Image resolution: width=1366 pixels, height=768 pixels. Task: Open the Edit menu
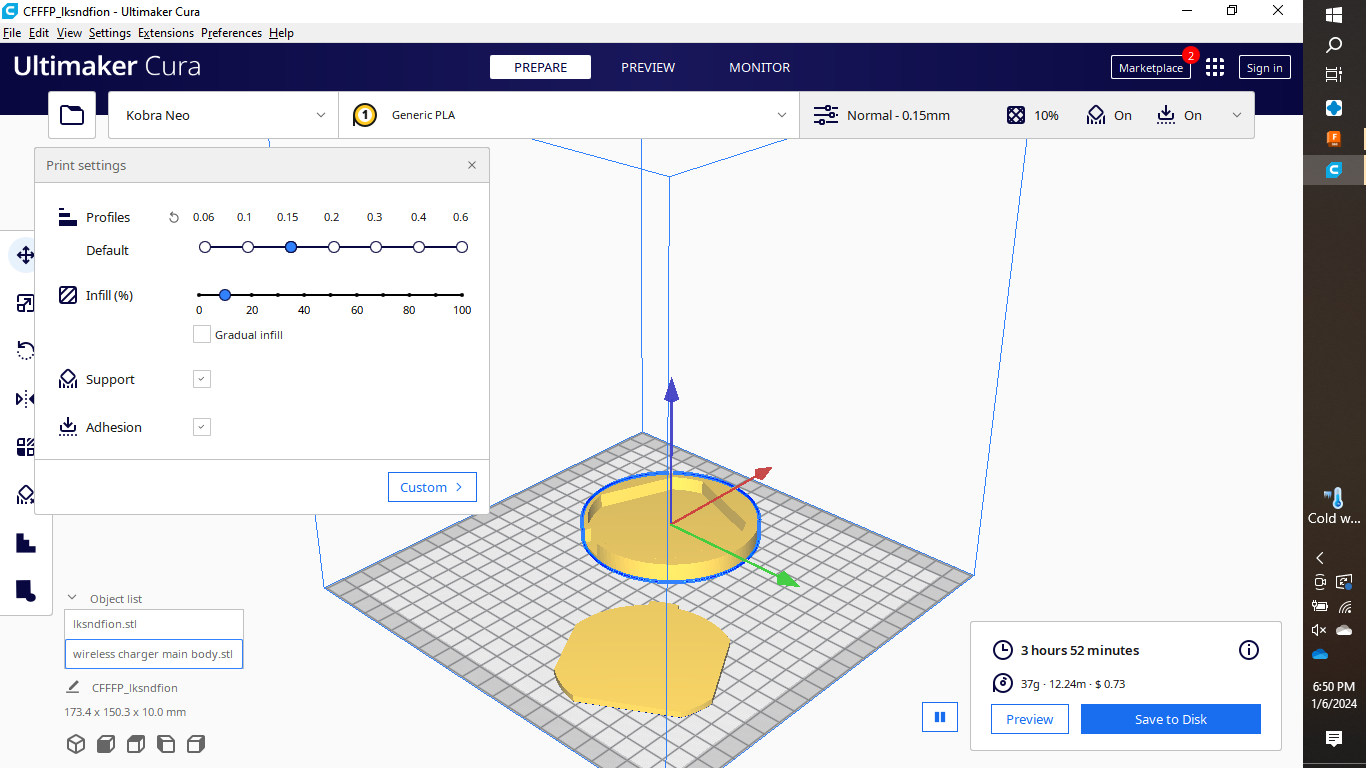pyautogui.click(x=39, y=33)
